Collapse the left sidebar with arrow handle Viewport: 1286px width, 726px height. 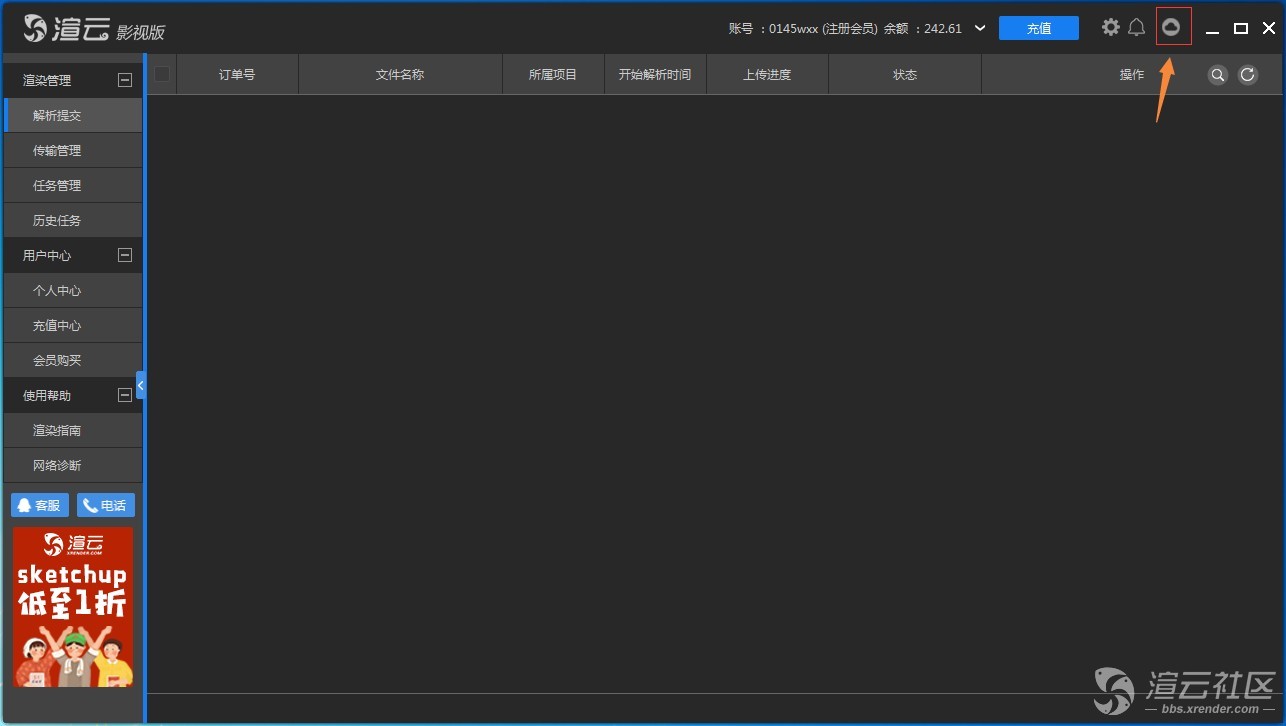(141, 385)
